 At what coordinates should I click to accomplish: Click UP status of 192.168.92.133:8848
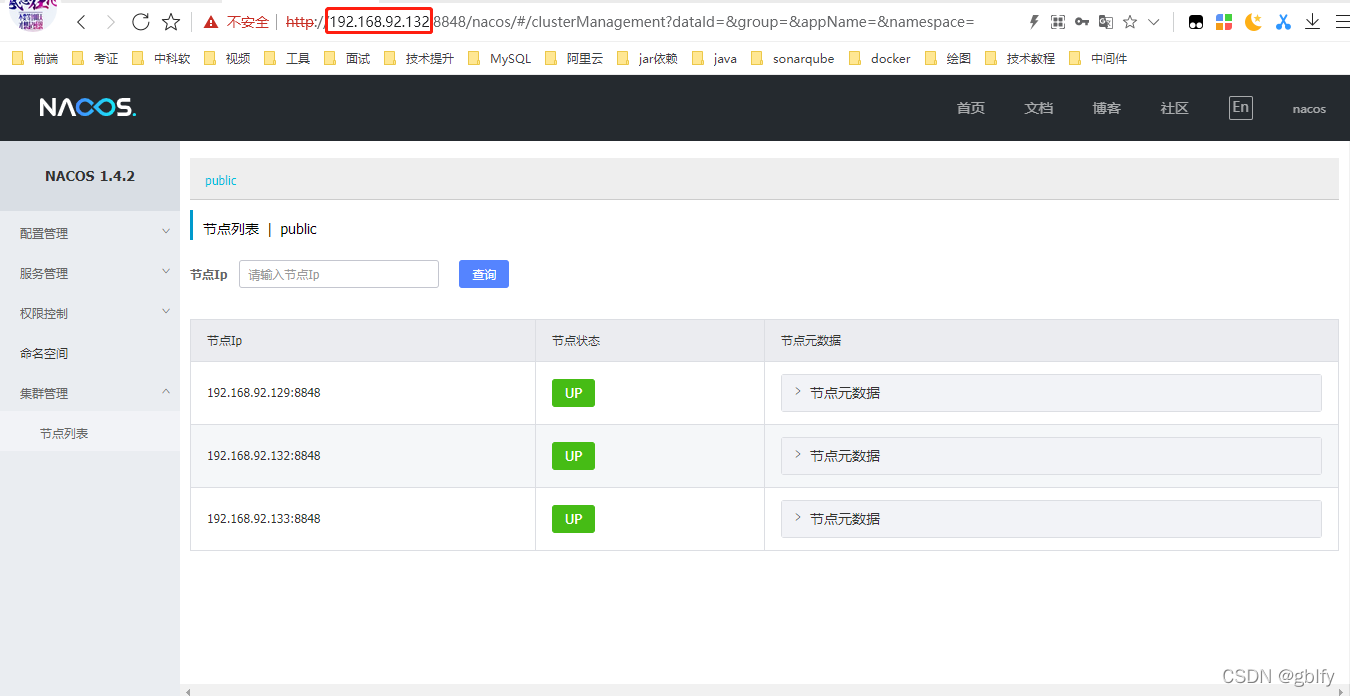pos(573,519)
